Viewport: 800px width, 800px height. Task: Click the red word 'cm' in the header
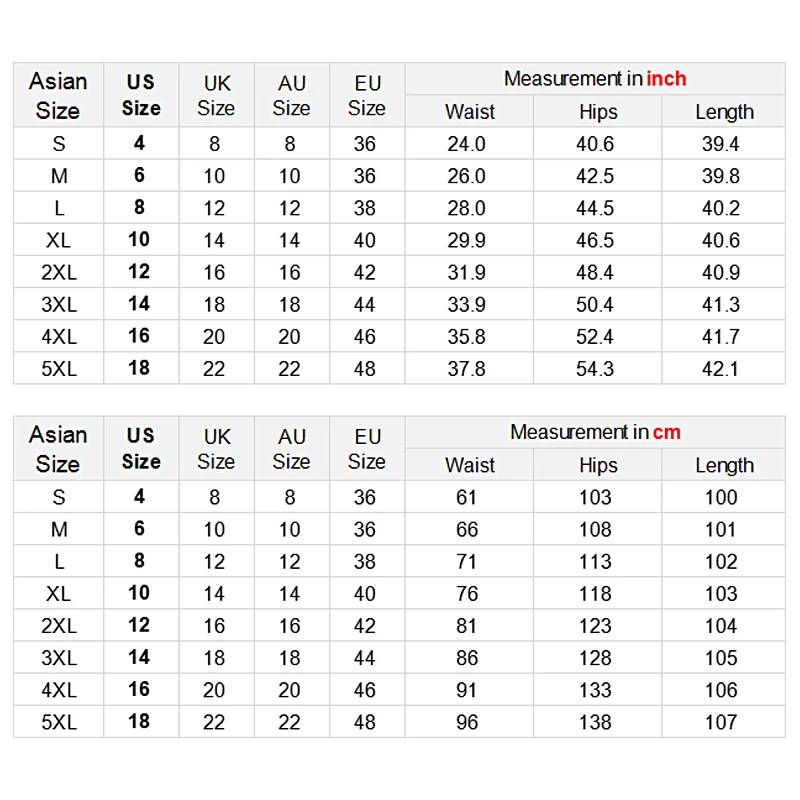666,432
